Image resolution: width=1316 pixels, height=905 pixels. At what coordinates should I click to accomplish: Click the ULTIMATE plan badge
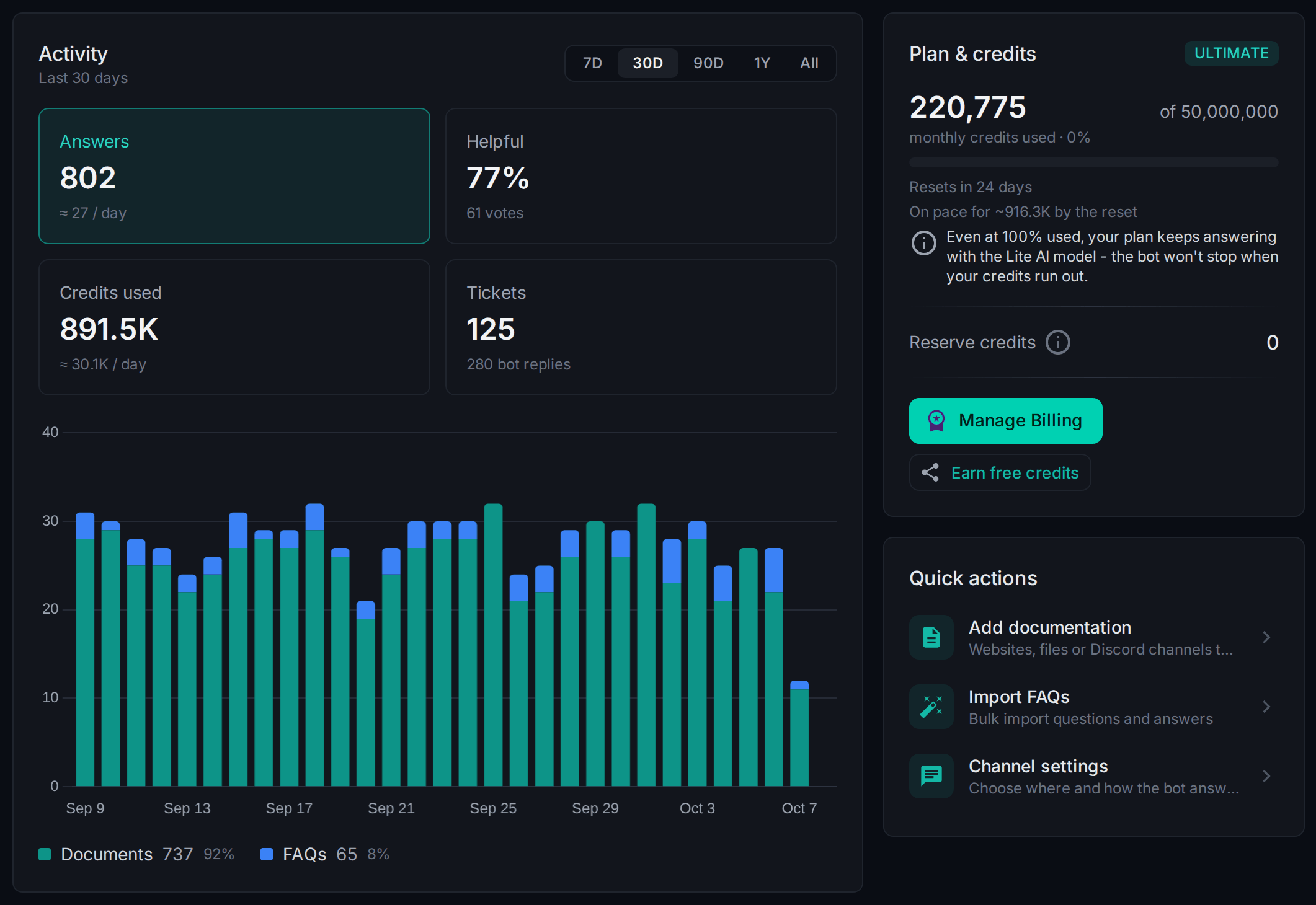pyautogui.click(x=1231, y=53)
